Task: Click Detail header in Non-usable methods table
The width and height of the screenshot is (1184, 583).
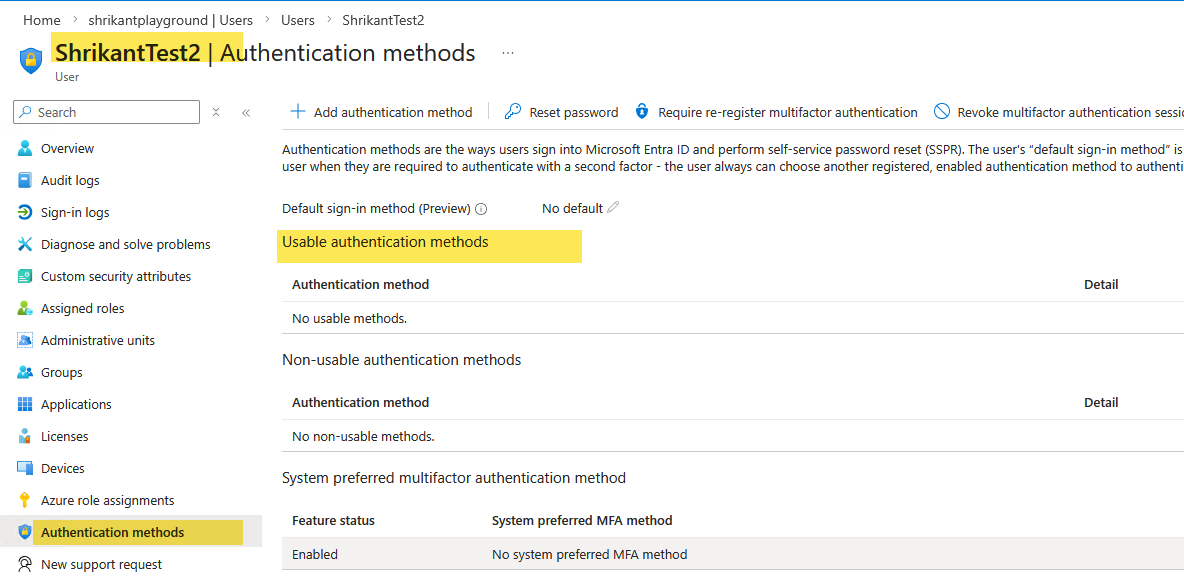Action: click(x=1101, y=403)
